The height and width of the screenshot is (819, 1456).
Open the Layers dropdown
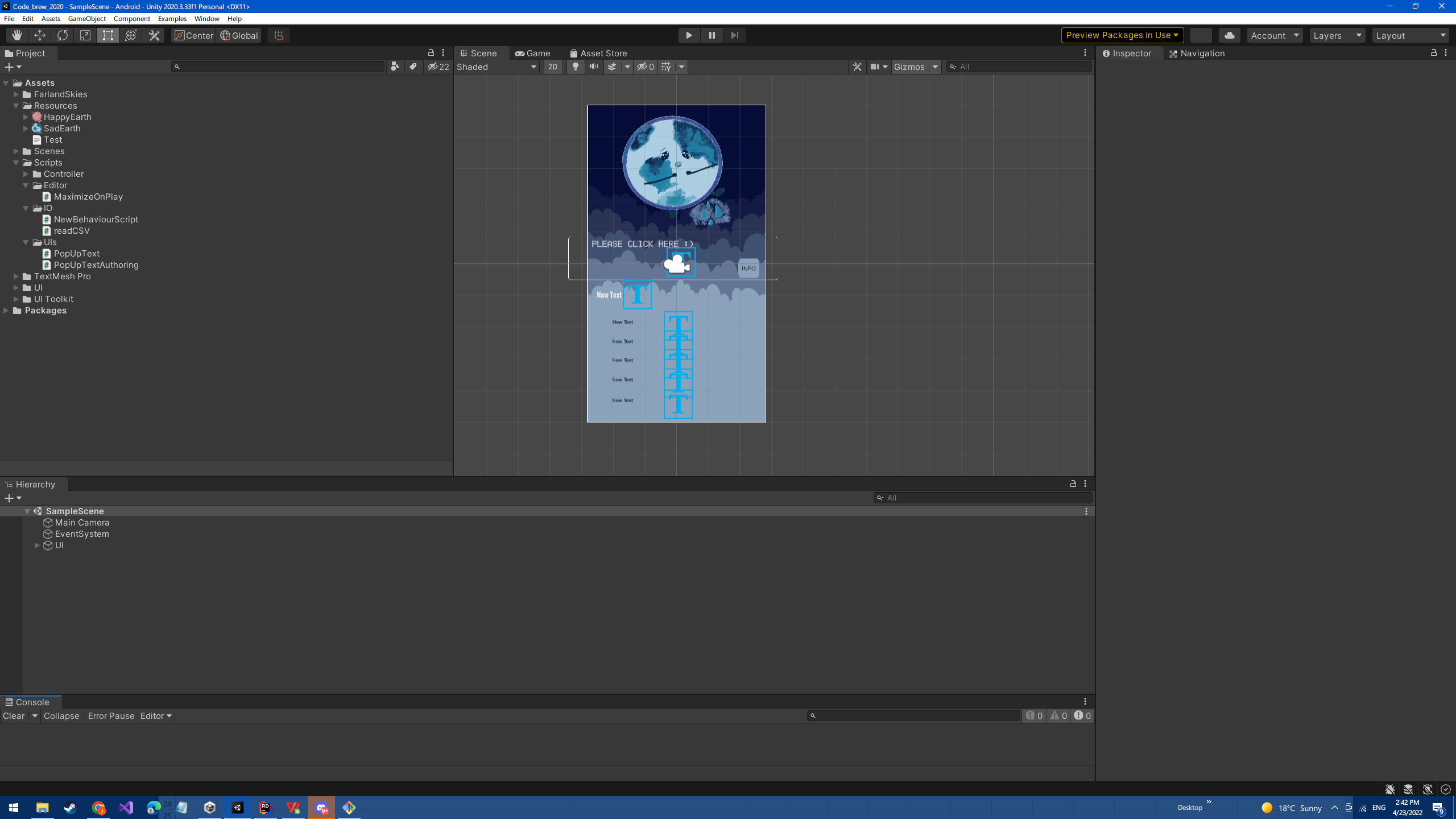[x=1337, y=35]
